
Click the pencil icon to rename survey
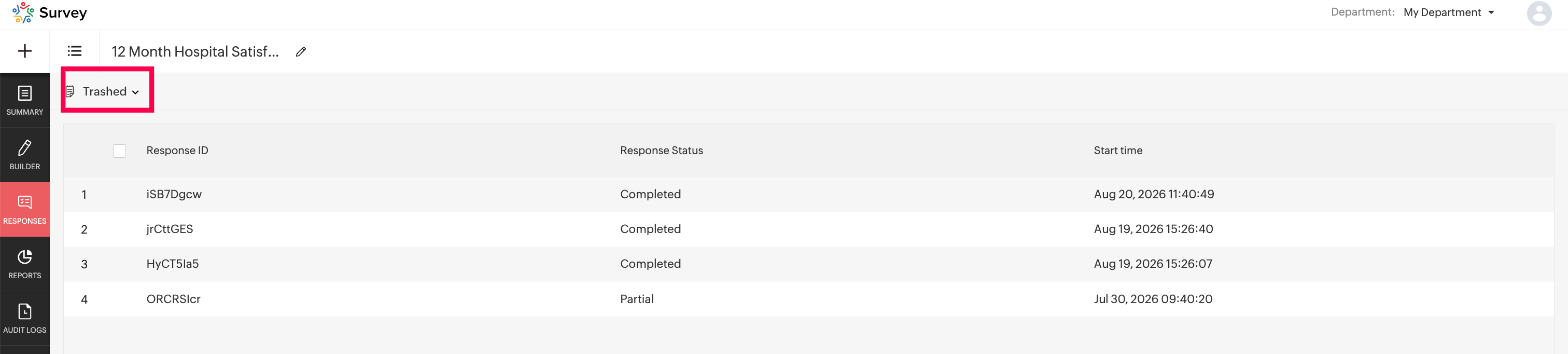coord(301,52)
